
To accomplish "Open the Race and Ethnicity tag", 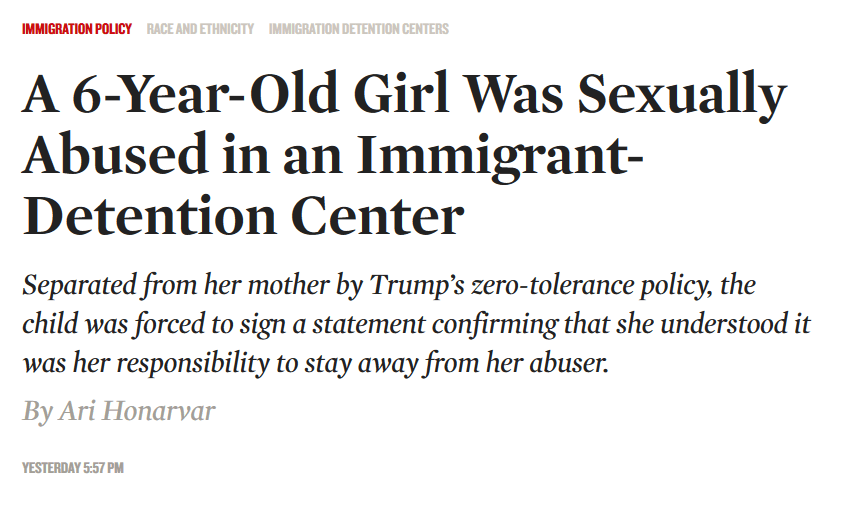I will coord(200,29).
